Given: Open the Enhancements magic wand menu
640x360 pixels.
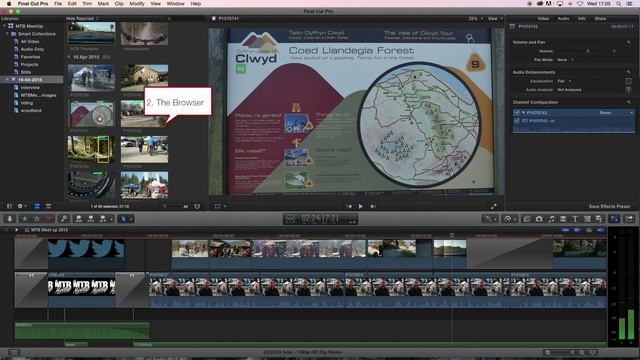Looking at the screenshot, I should pyautogui.click(x=489, y=219).
